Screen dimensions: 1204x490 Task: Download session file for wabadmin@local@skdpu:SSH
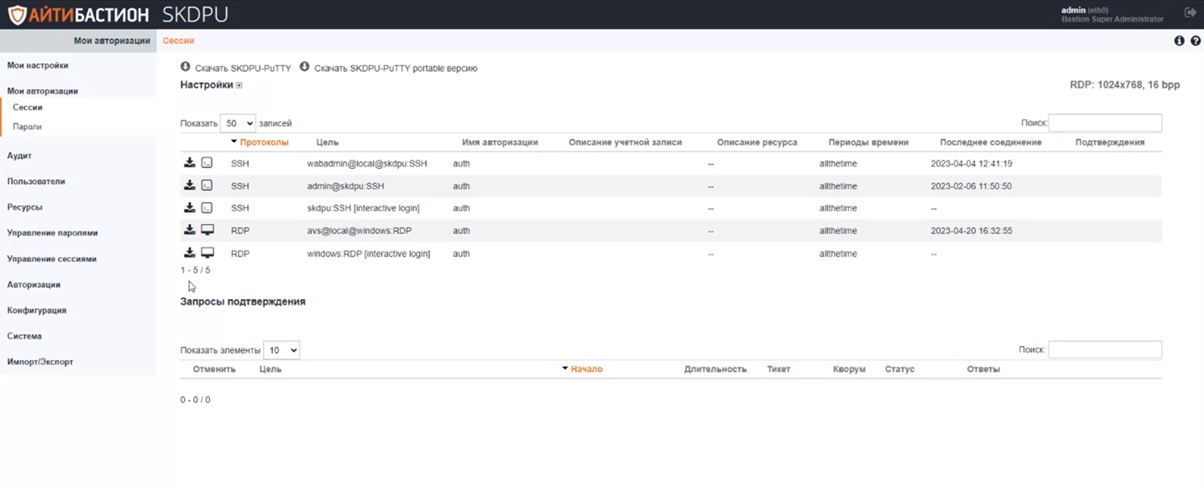tap(189, 163)
